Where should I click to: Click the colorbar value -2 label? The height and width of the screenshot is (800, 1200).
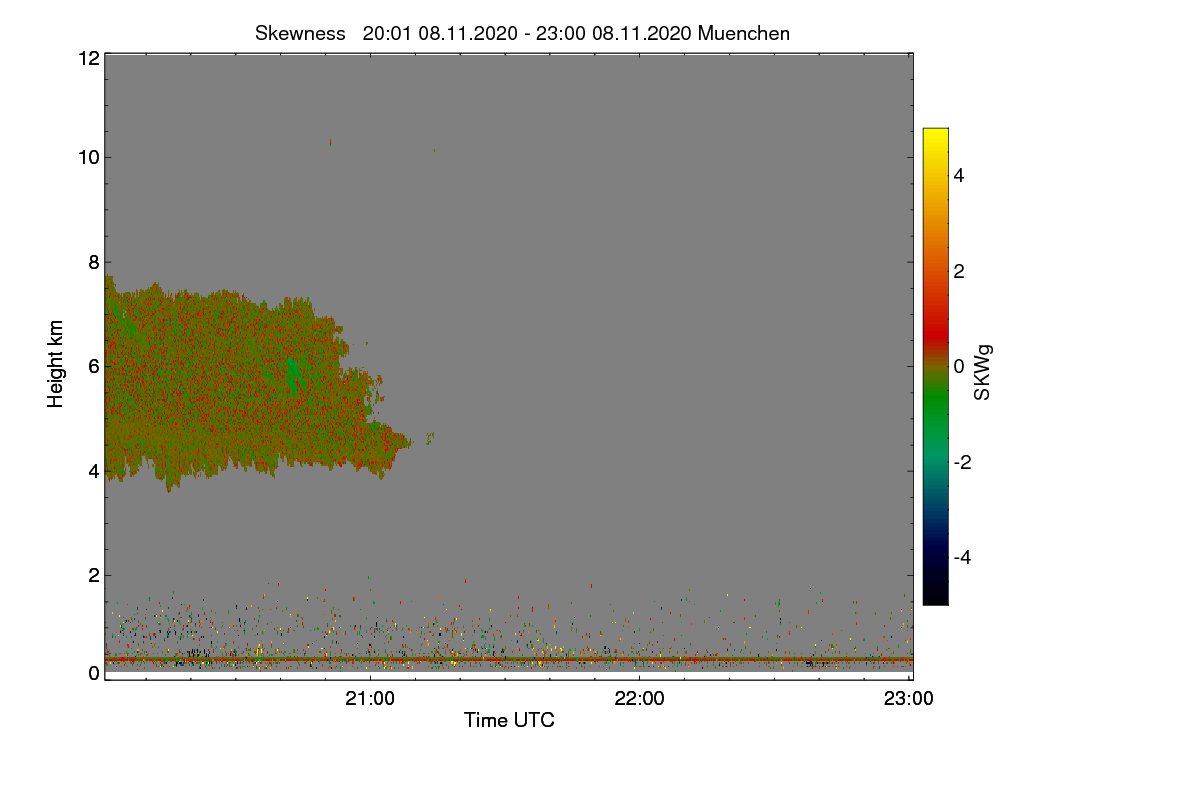[x=962, y=462]
